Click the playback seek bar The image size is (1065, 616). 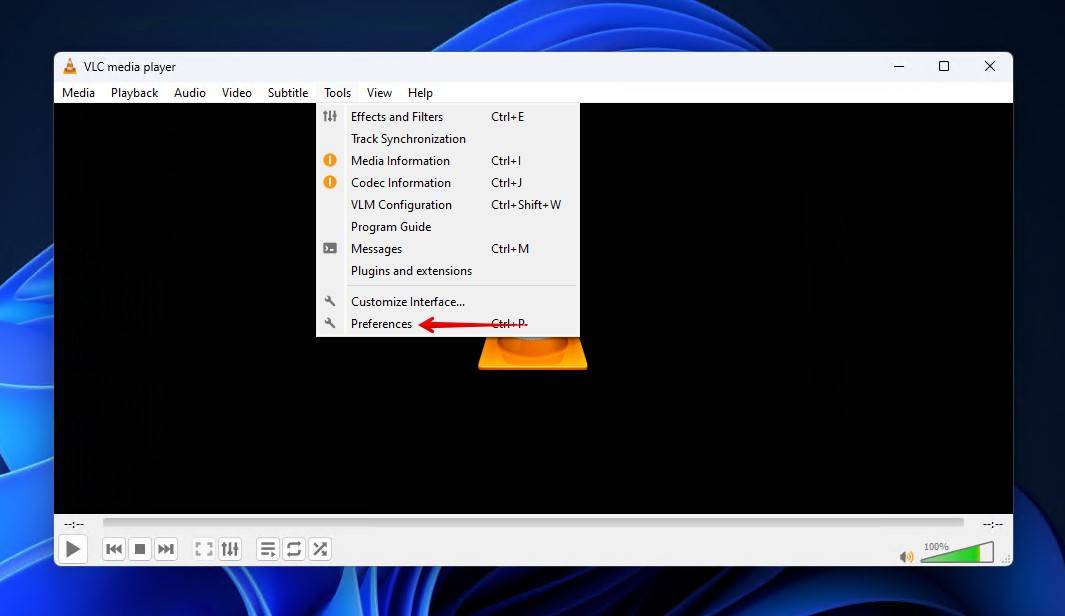(533, 523)
